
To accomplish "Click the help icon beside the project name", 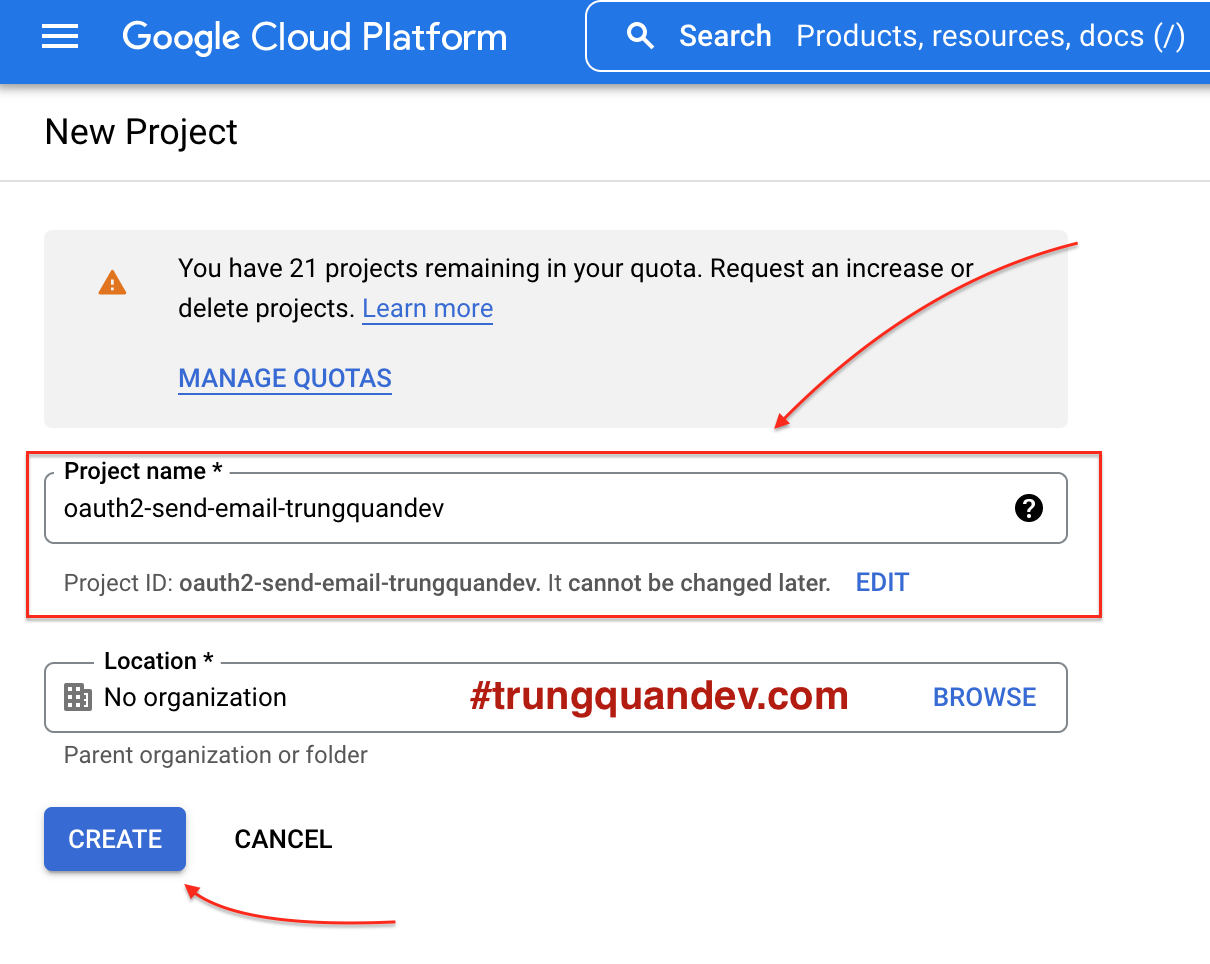I will click(x=1028, y=508).
